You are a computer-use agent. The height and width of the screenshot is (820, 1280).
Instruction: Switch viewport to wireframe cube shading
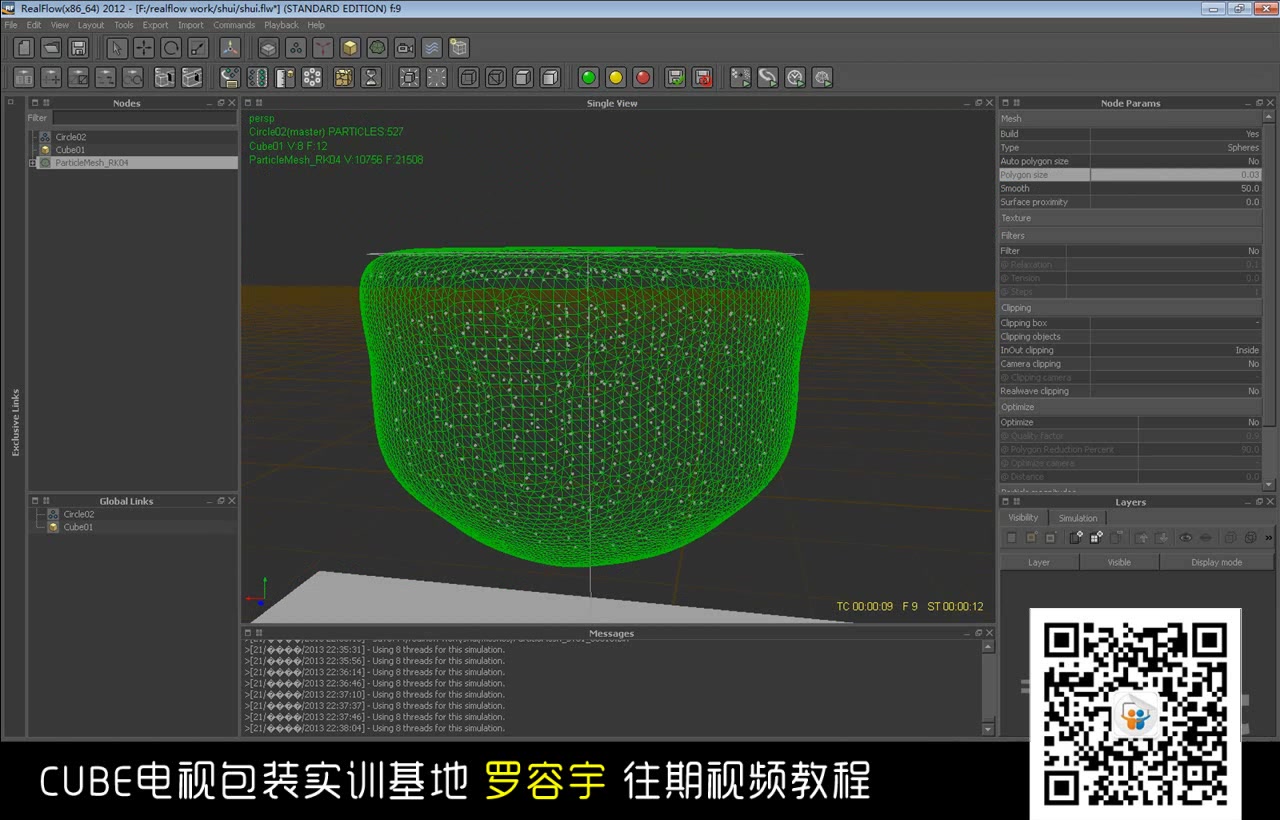click(x=468, y=78)
